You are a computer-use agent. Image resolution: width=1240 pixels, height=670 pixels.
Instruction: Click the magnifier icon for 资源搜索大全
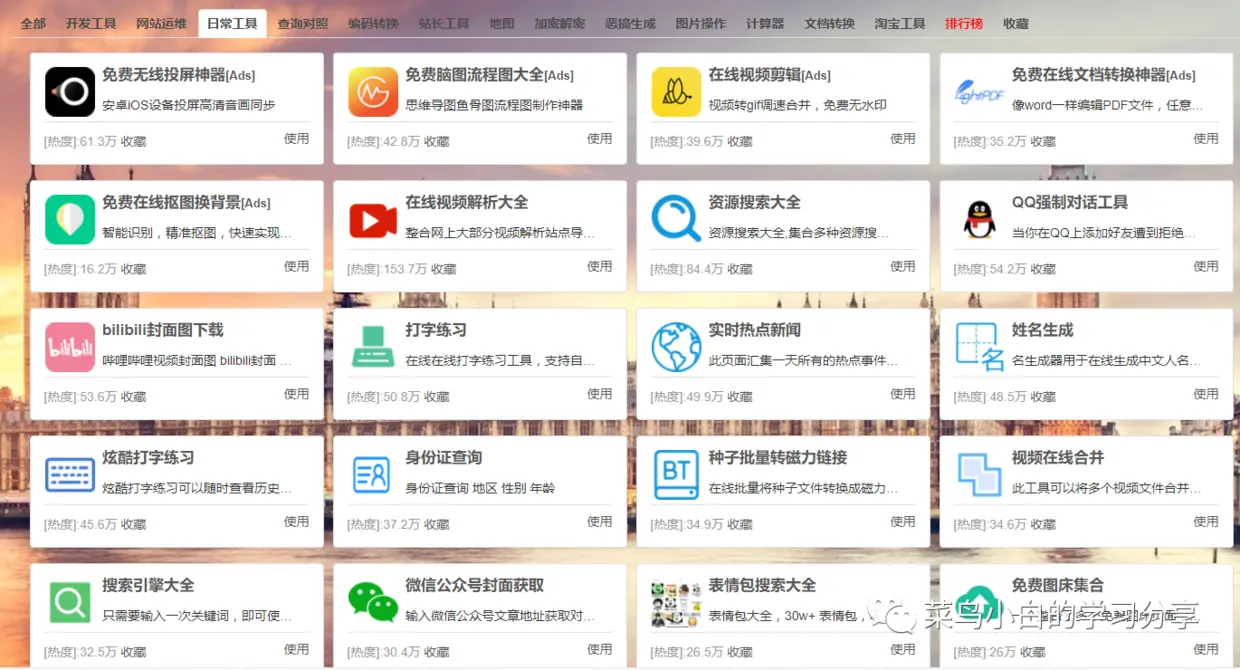[x=676, y=220]
